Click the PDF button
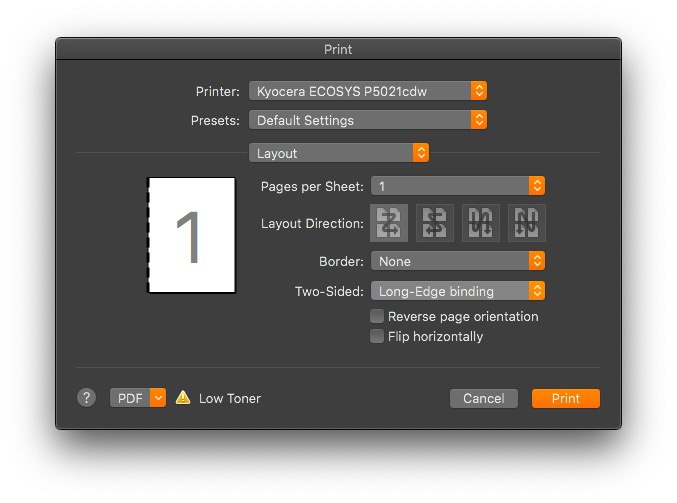677x503 pixels. pyautogui.click(x=130, y=398)
